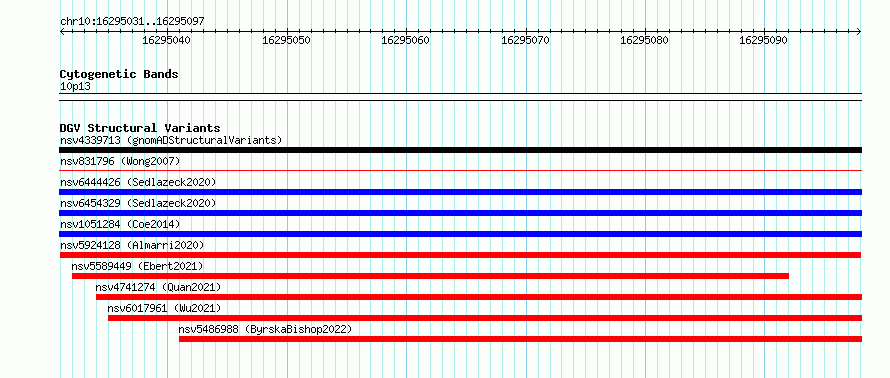Click ruler position 16295070
This screenshot has height=378, width=890.
(526, 40)
